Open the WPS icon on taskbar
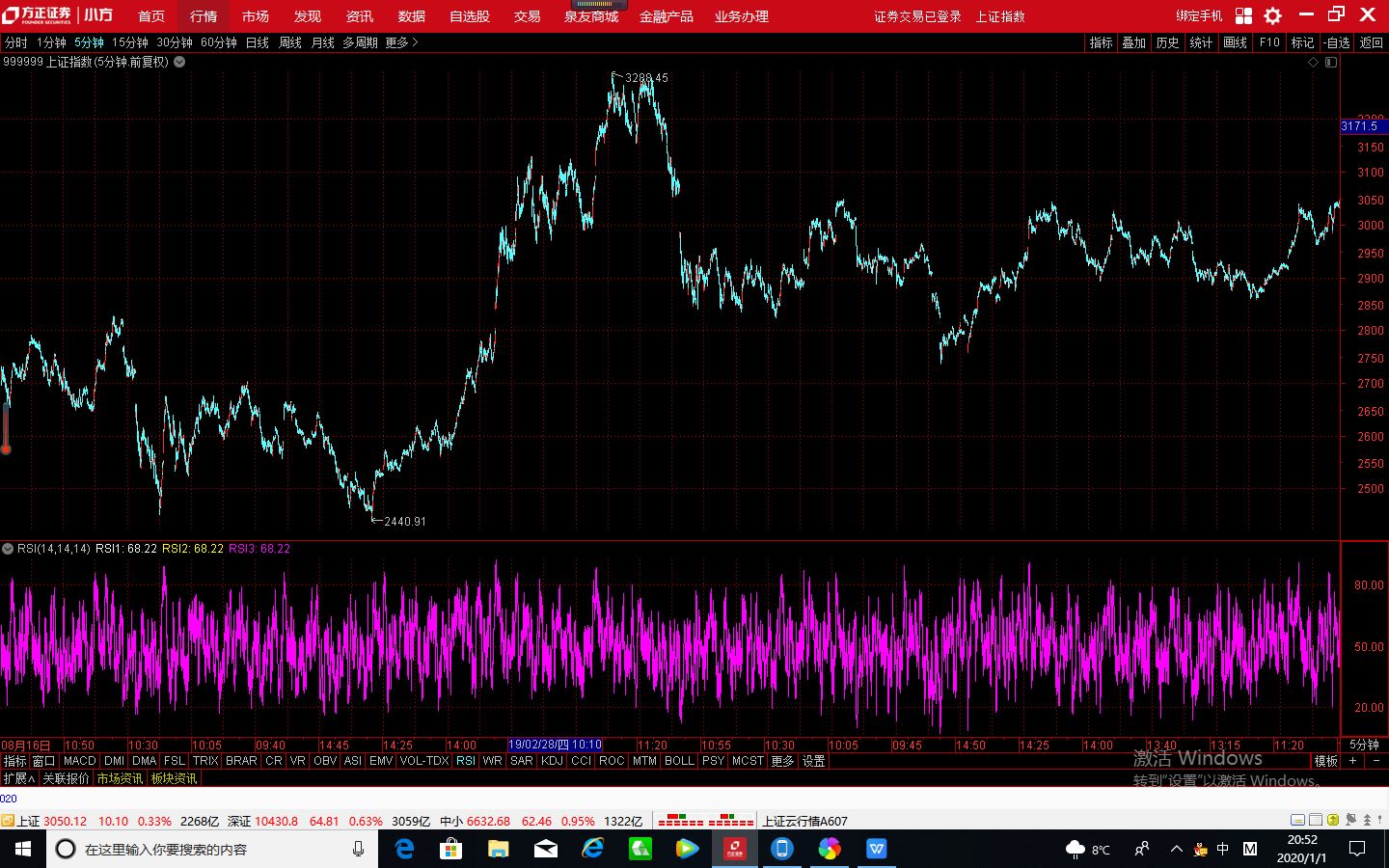Image resolution: width=1389 pixels, height=868 pixels. tap(876, 849)
